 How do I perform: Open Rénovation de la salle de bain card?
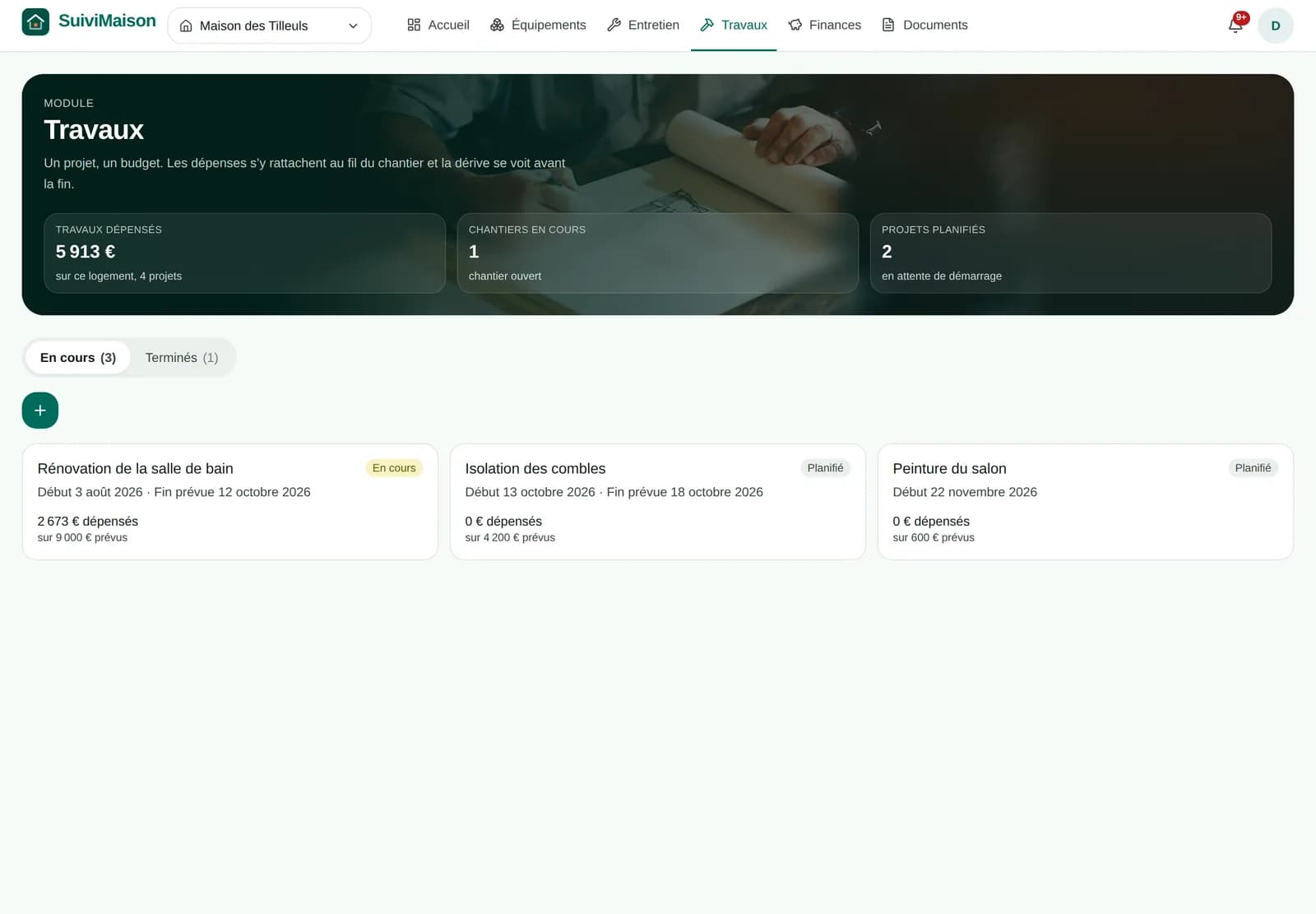230,502
